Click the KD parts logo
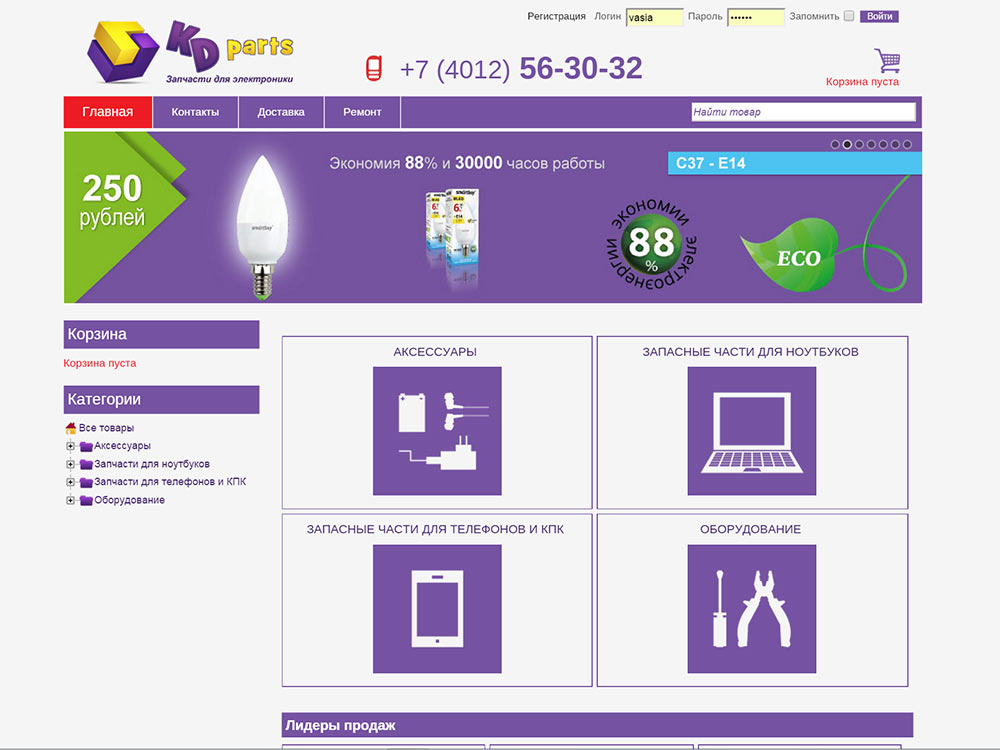Screen dimensions: 1000x750 [190, 52]
